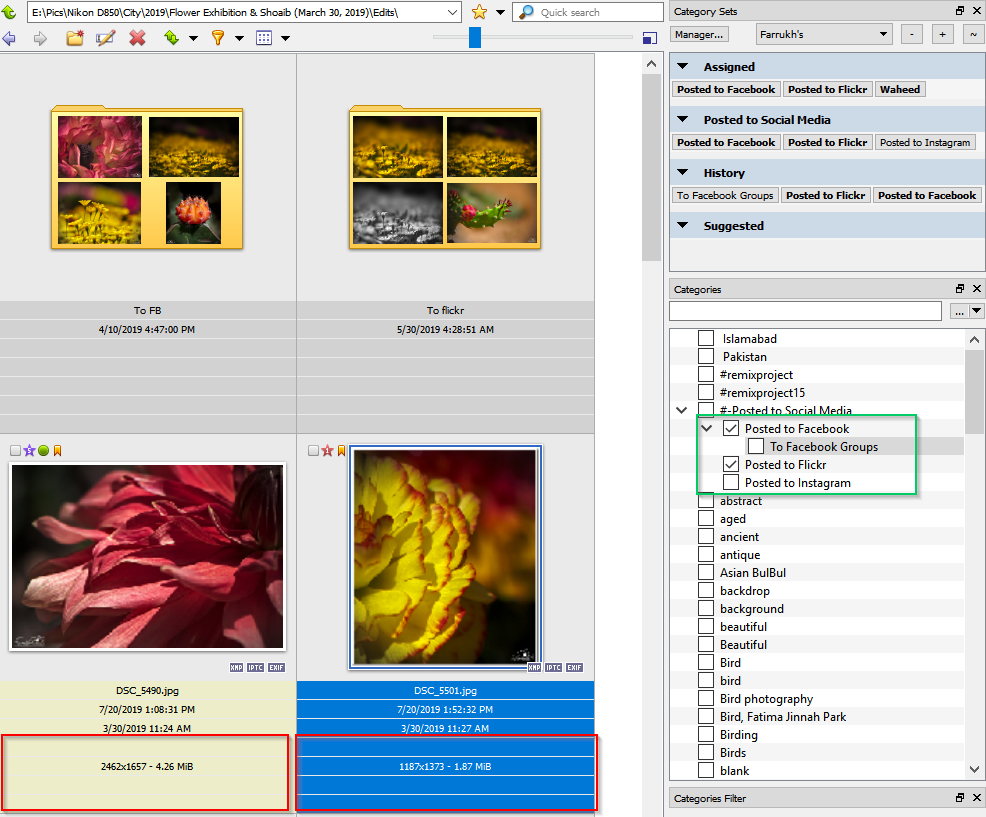
Task: Click the blue back navigation arrow
Action: (10, 38)
